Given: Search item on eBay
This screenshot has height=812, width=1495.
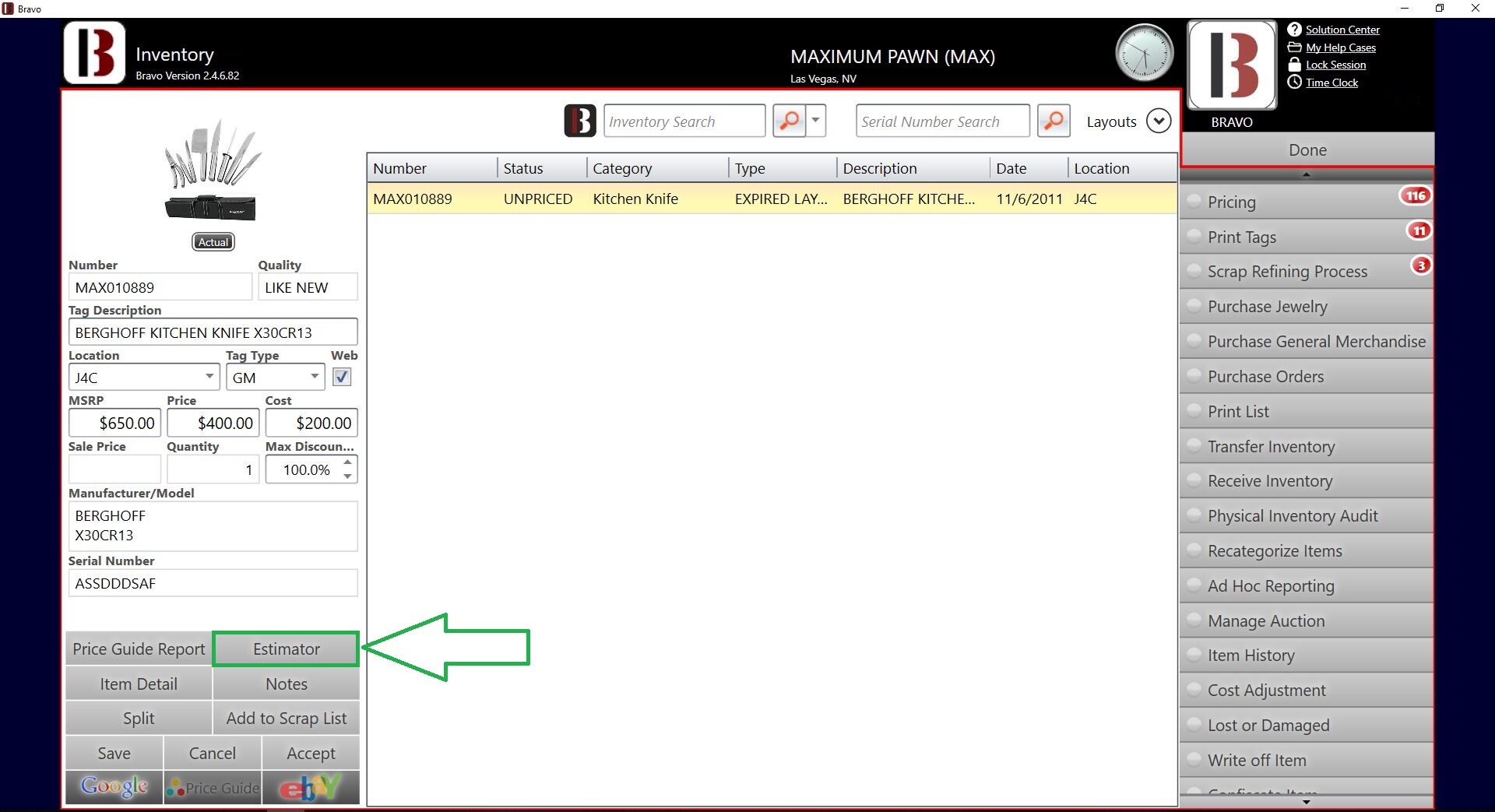Looking at the screenshot, I should (x=311, y=787).
